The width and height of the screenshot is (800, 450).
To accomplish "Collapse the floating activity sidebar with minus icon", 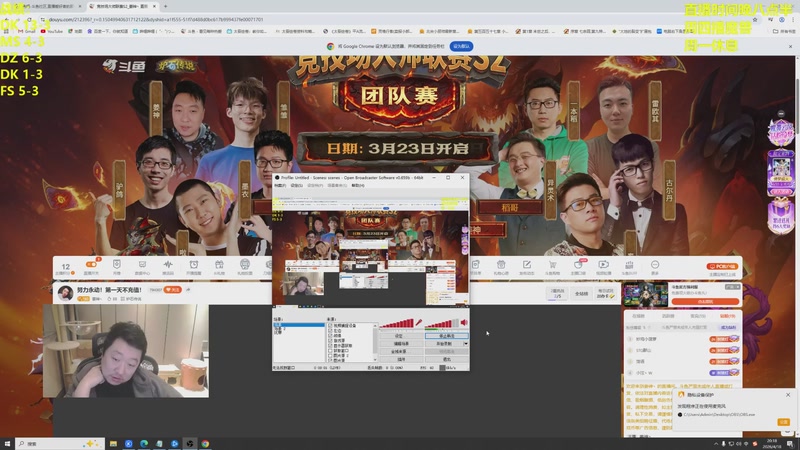I will click(781, 113).
